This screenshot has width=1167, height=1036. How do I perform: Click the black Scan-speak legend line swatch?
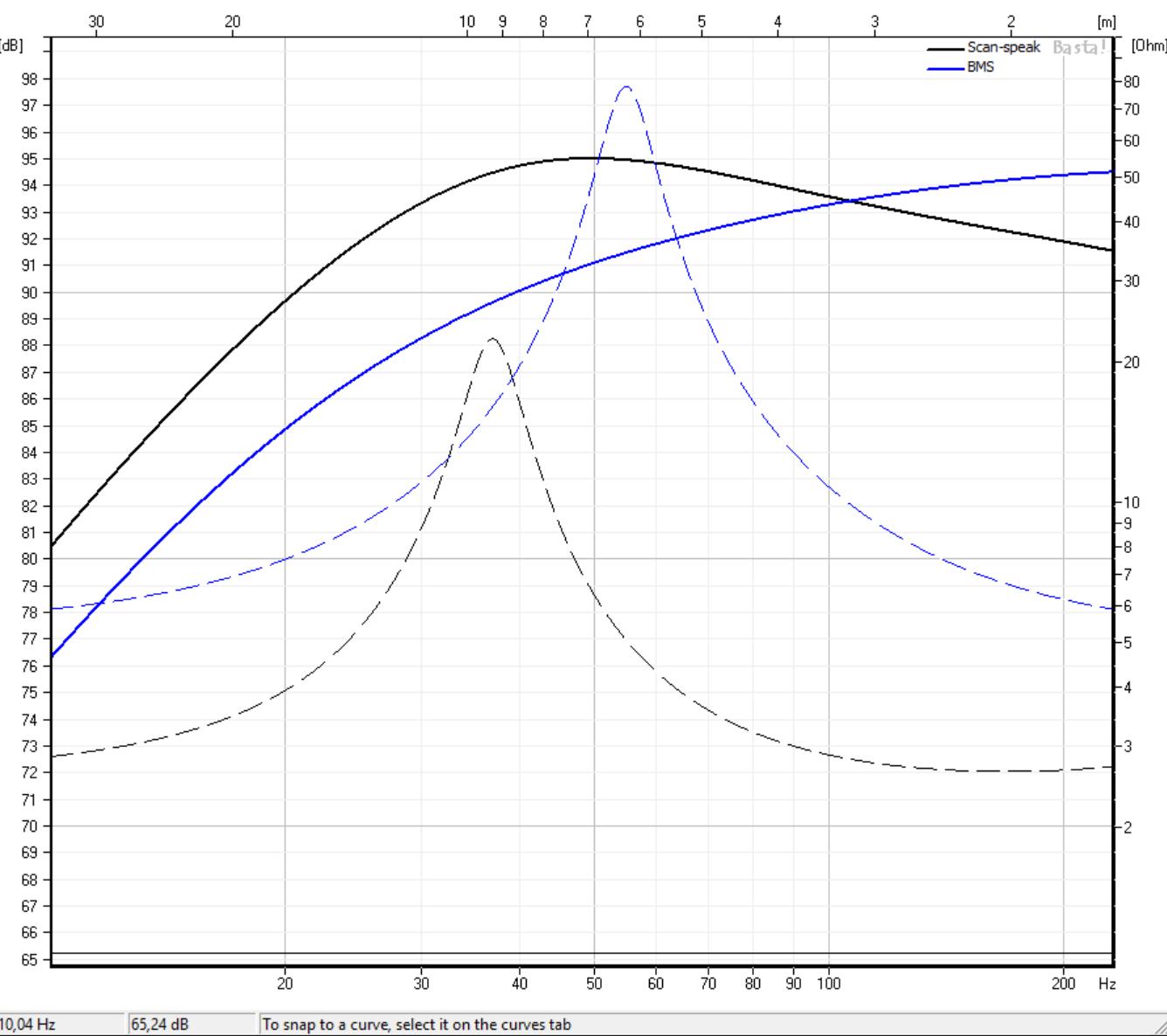pos(946,49)
